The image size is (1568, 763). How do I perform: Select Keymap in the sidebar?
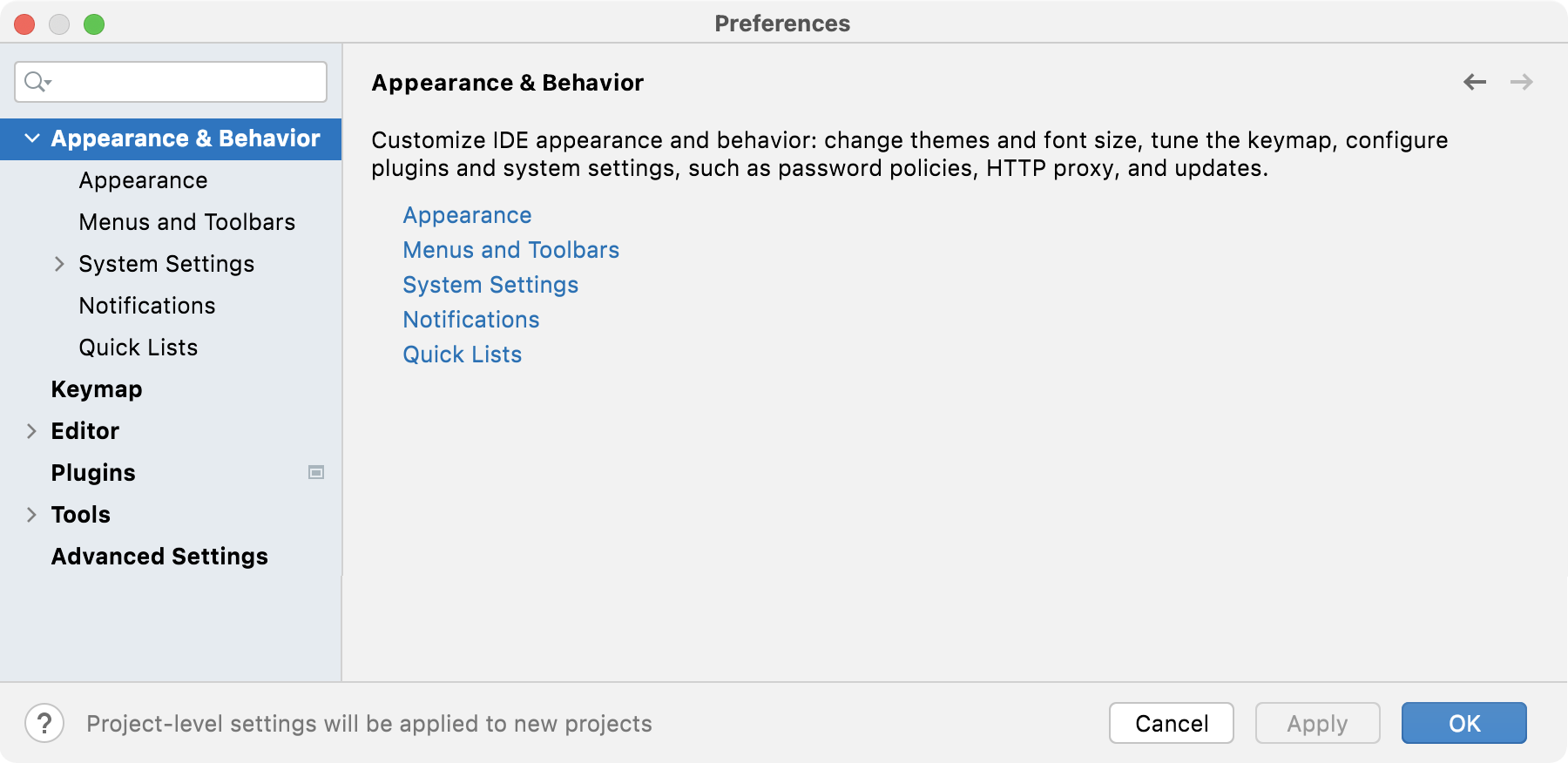[96, 388]
